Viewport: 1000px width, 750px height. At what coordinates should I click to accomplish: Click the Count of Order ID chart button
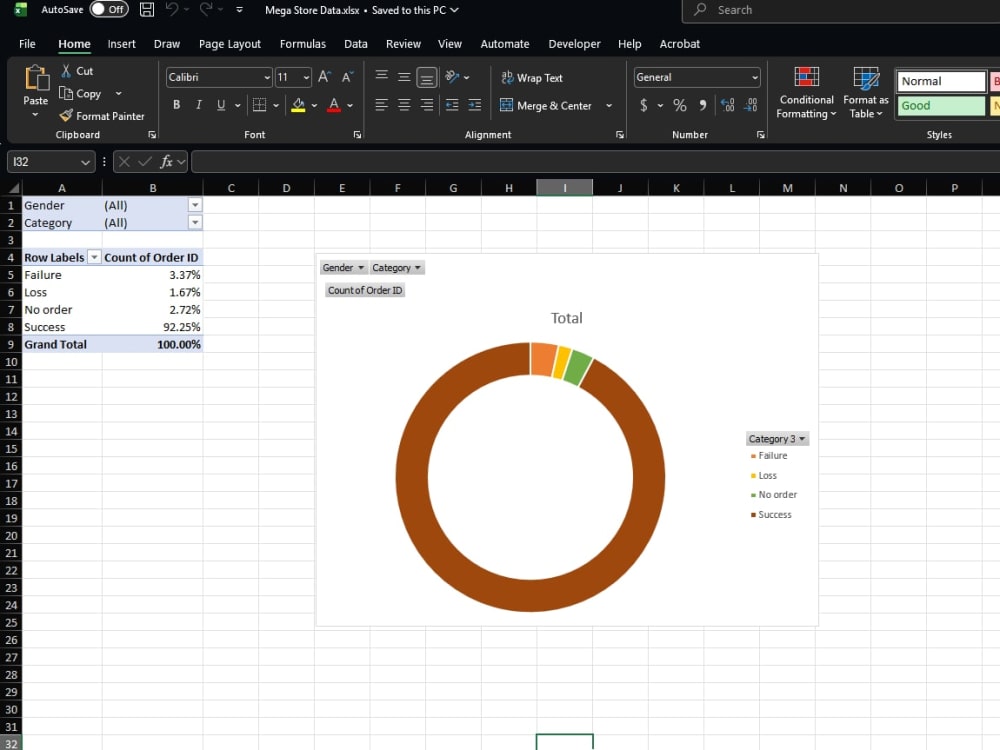[x=365, y=290]
